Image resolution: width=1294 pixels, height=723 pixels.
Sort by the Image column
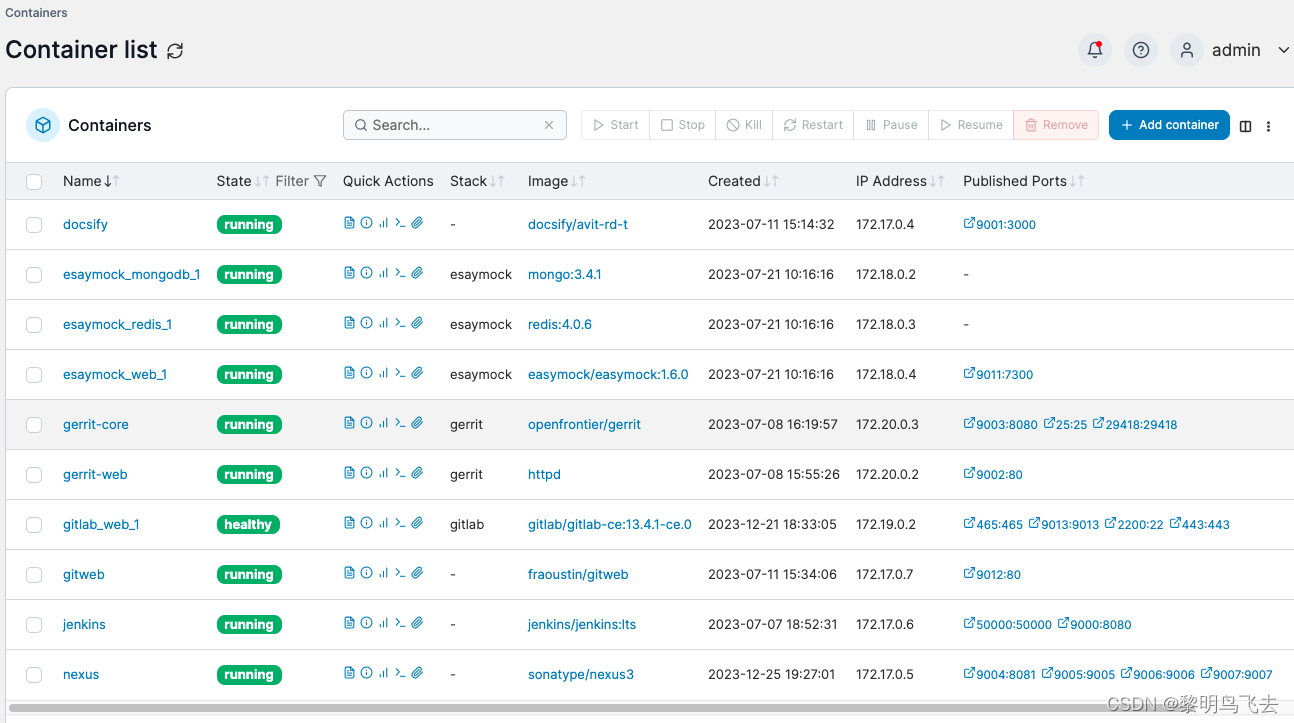click(556, 181)
